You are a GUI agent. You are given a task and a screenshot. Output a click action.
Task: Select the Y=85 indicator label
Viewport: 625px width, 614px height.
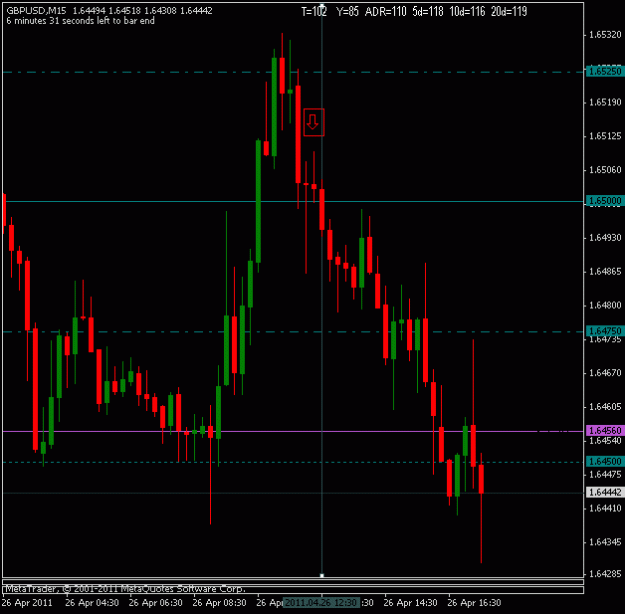[347, 12]
